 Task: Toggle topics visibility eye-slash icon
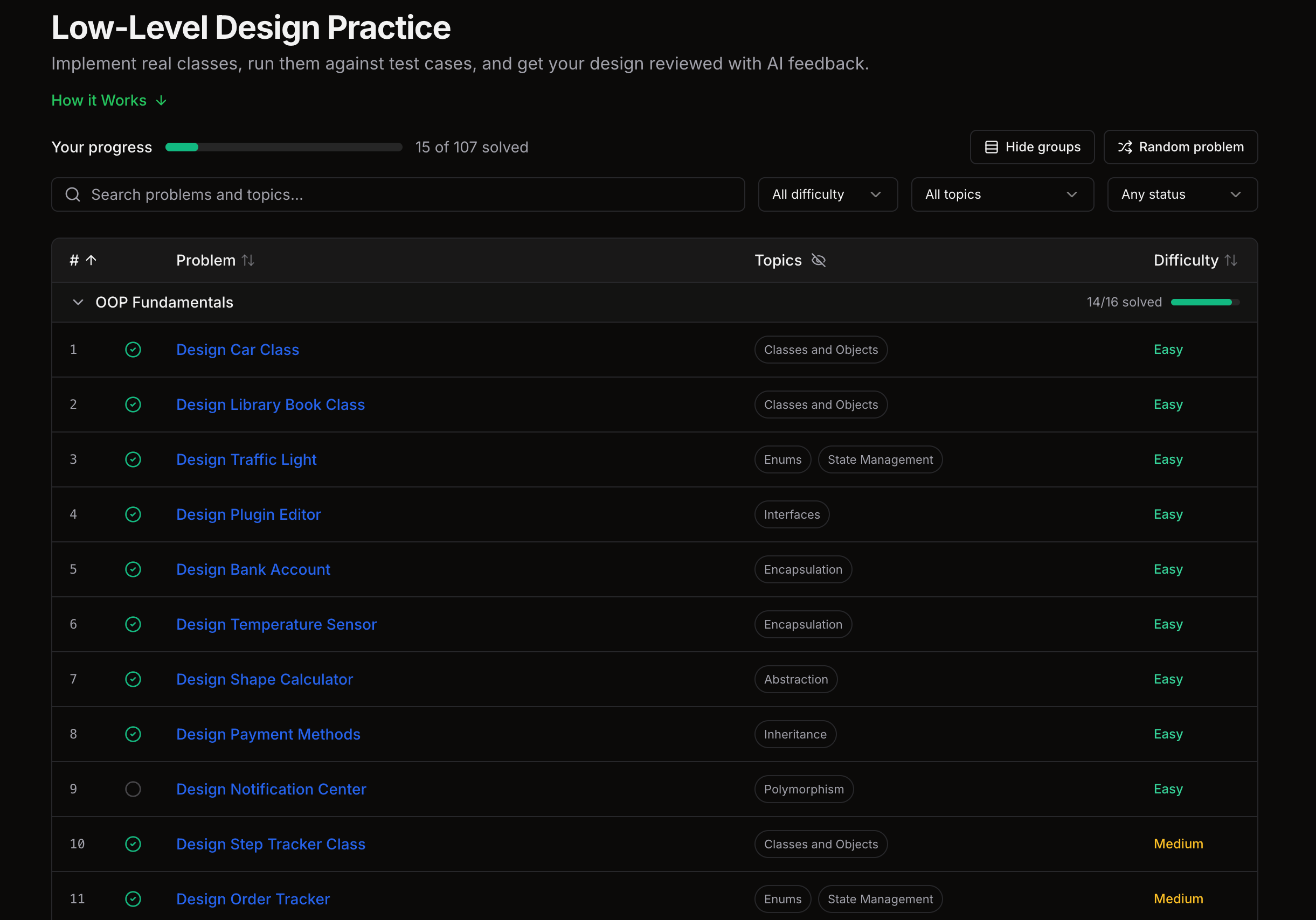coord(819,260)
